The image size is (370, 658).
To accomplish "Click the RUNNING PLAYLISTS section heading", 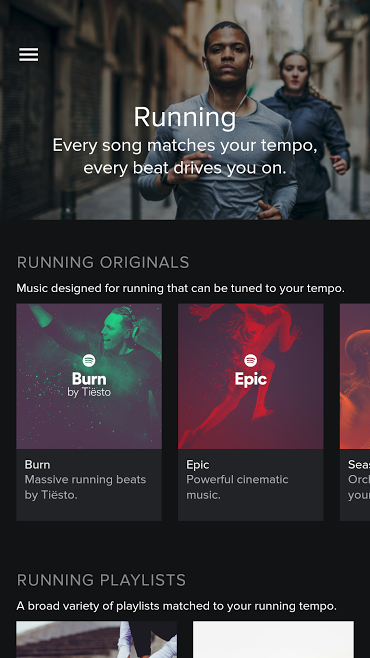I will [x=101, y=580].
